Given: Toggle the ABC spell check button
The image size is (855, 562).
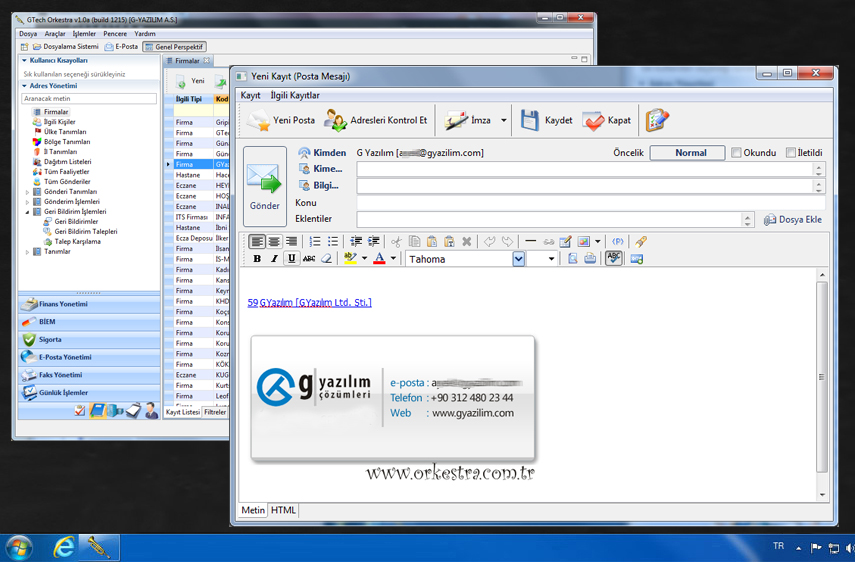Looking at the screenshot, I should pos(614,258).
